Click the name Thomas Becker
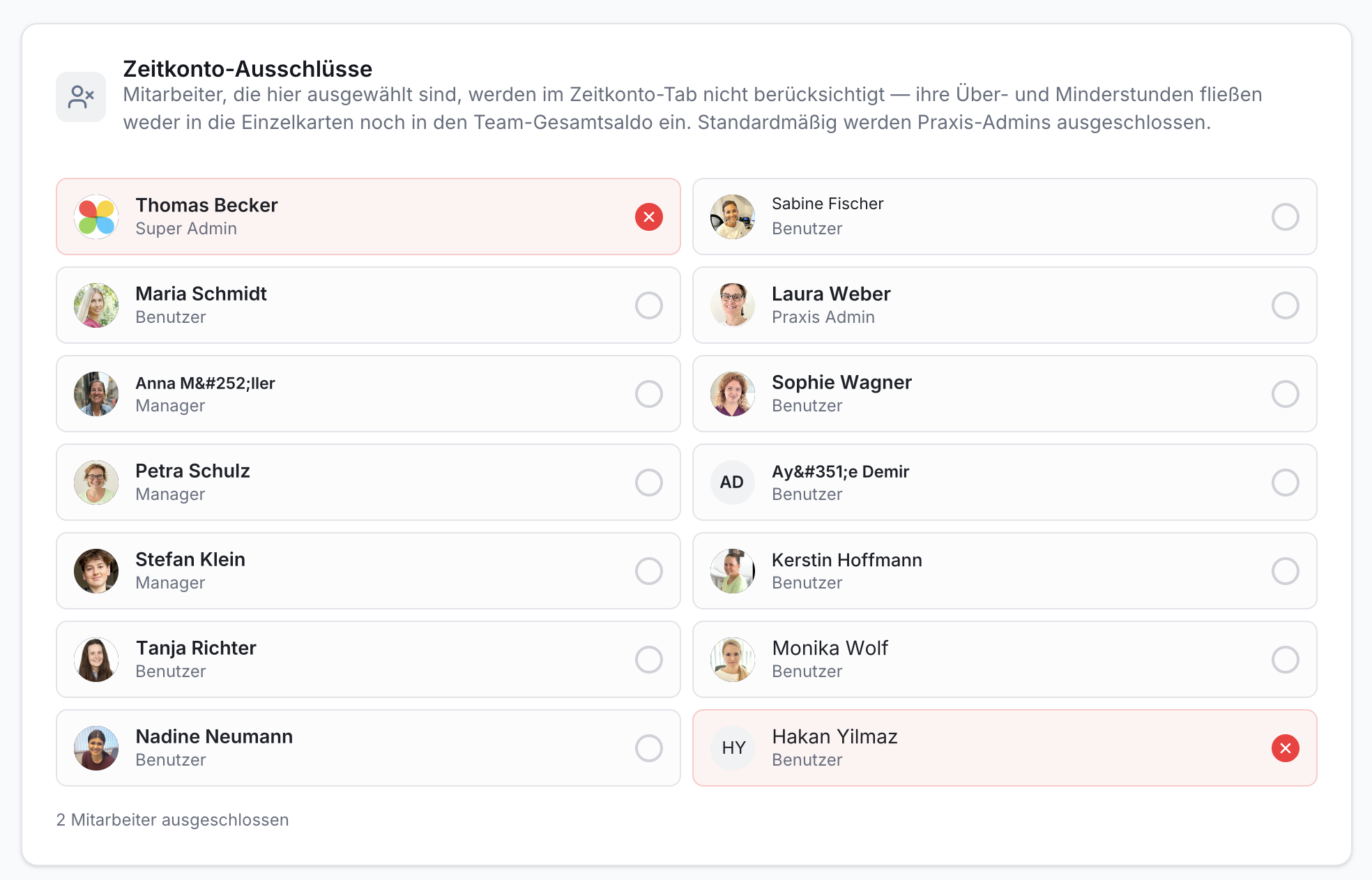Screen dimensions: 1372x880 (x=206, y=205)
